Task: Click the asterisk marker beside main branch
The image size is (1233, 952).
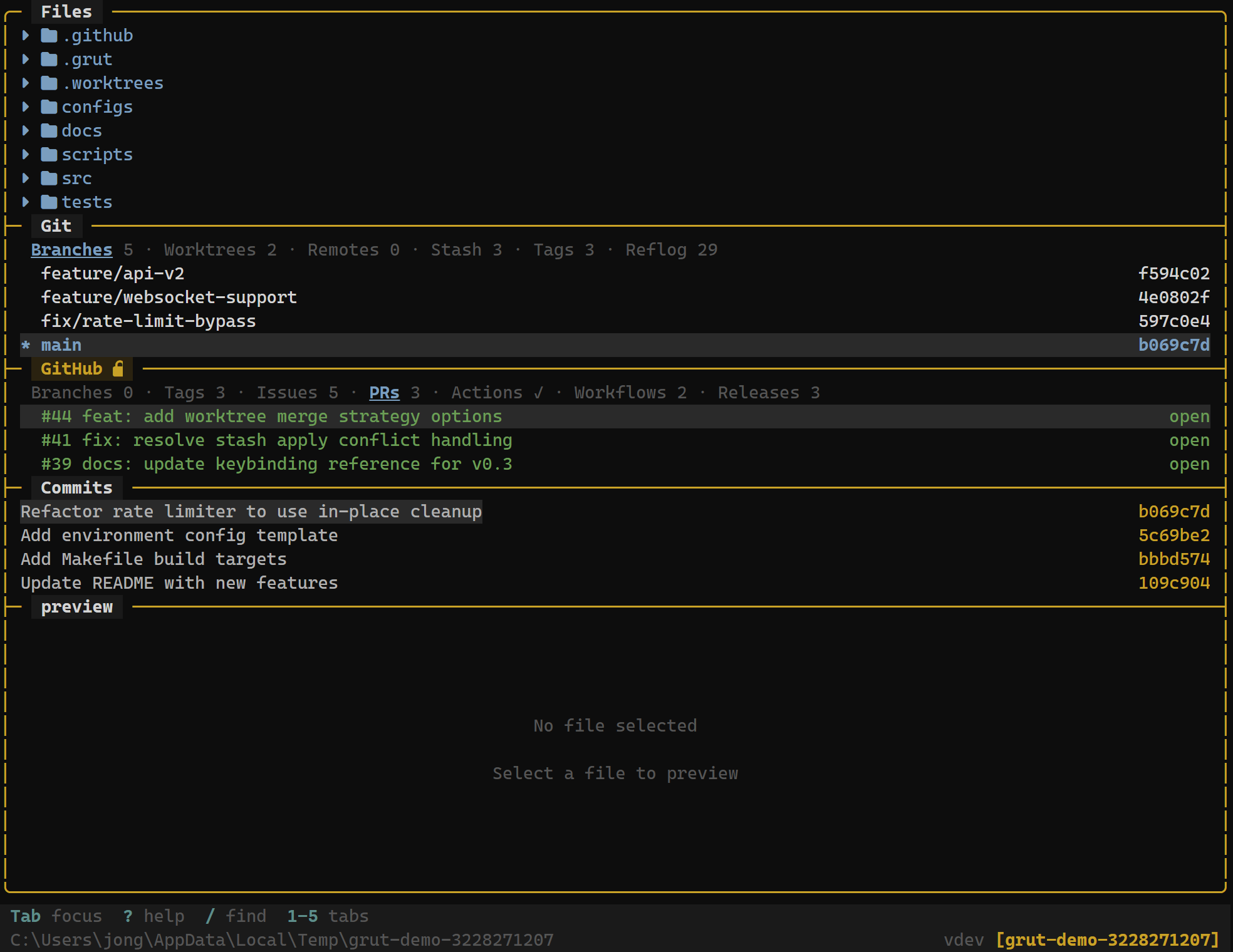Action: [26, 345]
